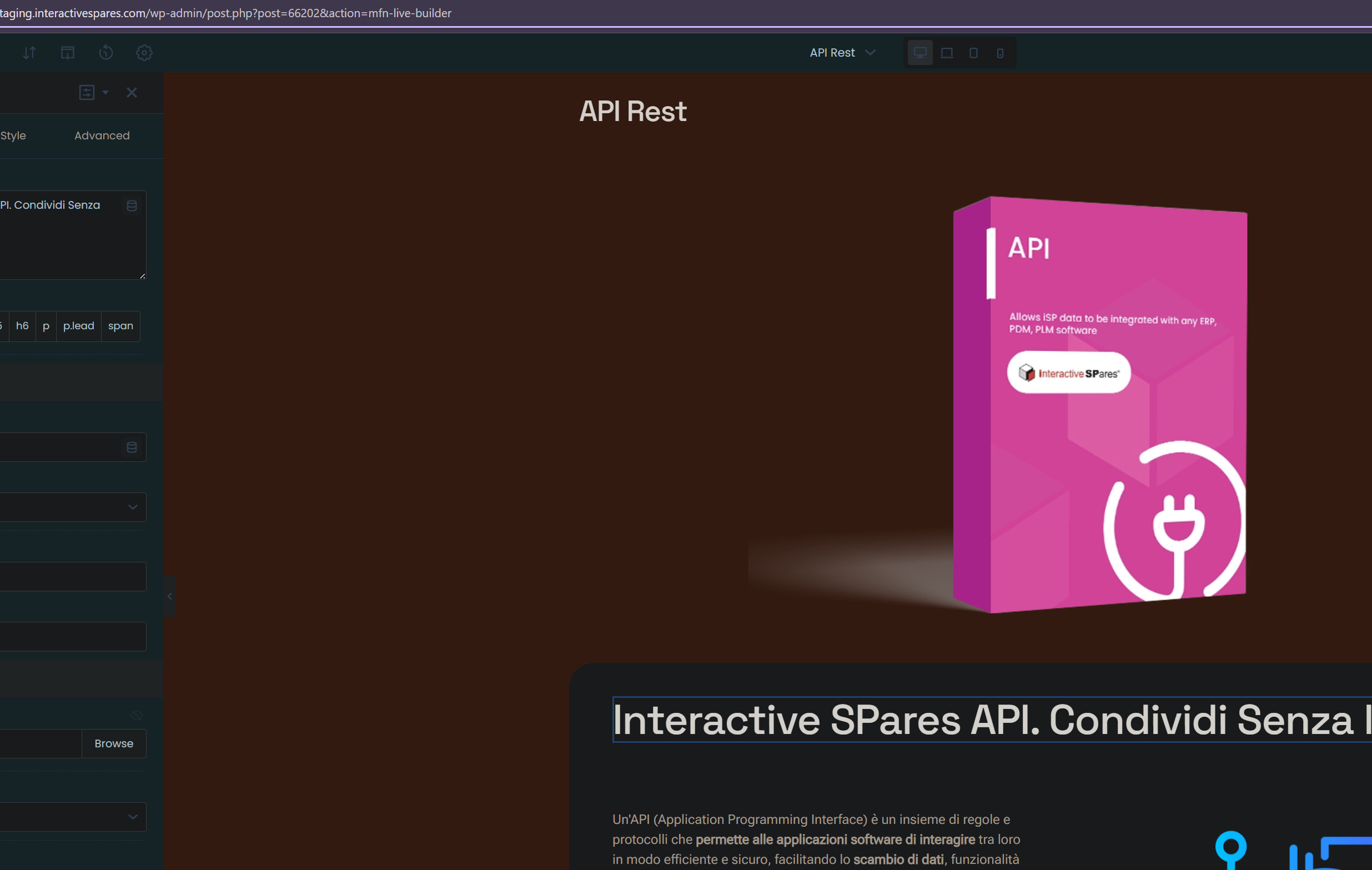Click the empty field directly above the Browse row
Screen dimensions: 1372x870
tap(73, 636)
